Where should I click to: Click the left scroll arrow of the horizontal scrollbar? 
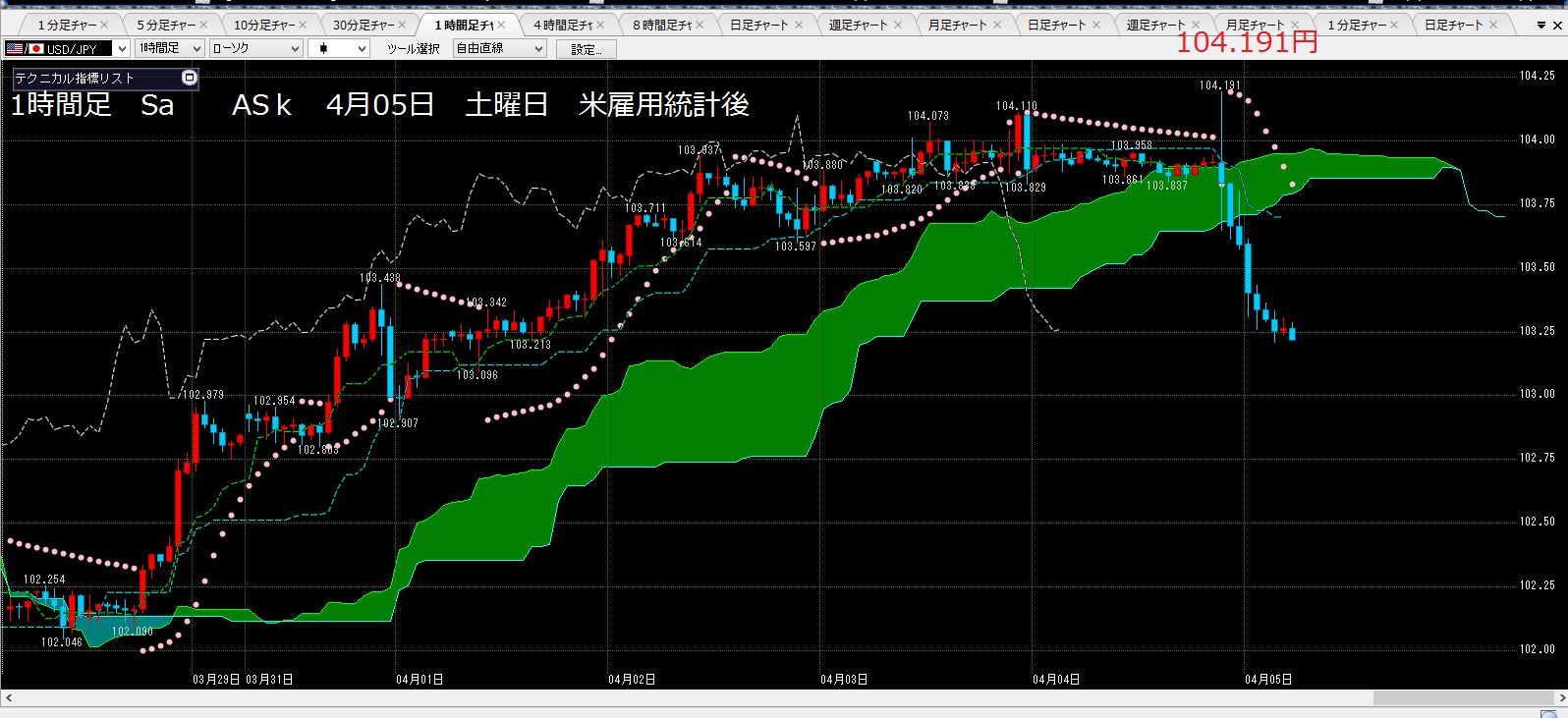[8, 698]
